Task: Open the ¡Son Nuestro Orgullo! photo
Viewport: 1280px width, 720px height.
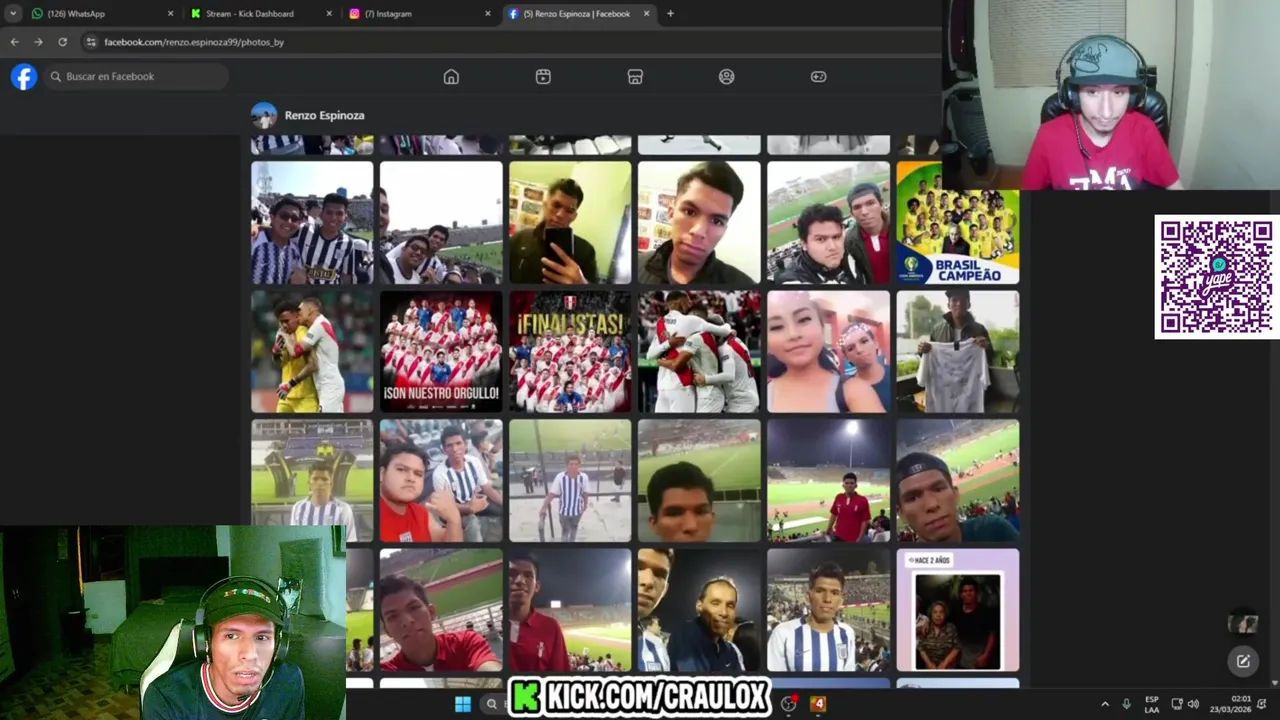Action: click(441, 352)
